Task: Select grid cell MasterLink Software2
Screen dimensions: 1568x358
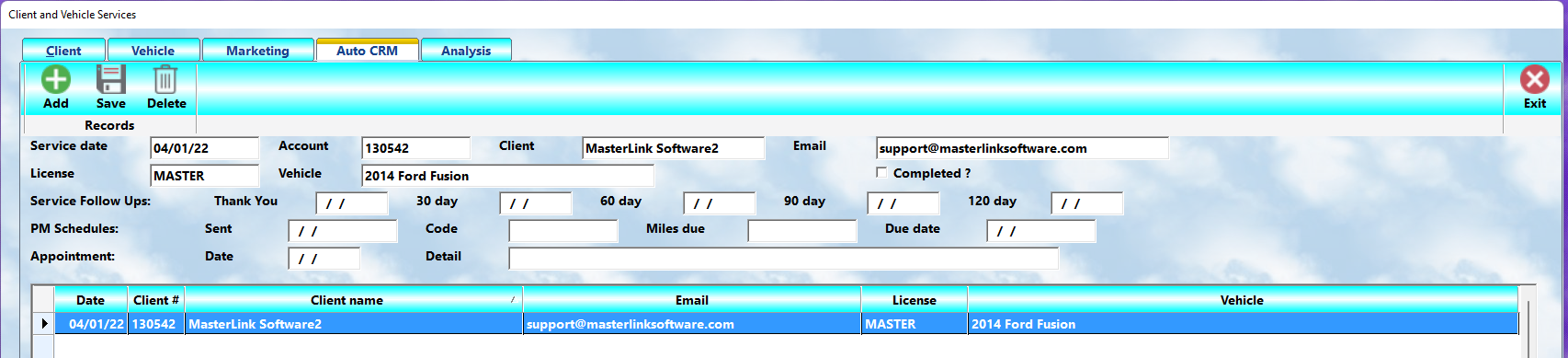Action: click(x=354, y=324)
